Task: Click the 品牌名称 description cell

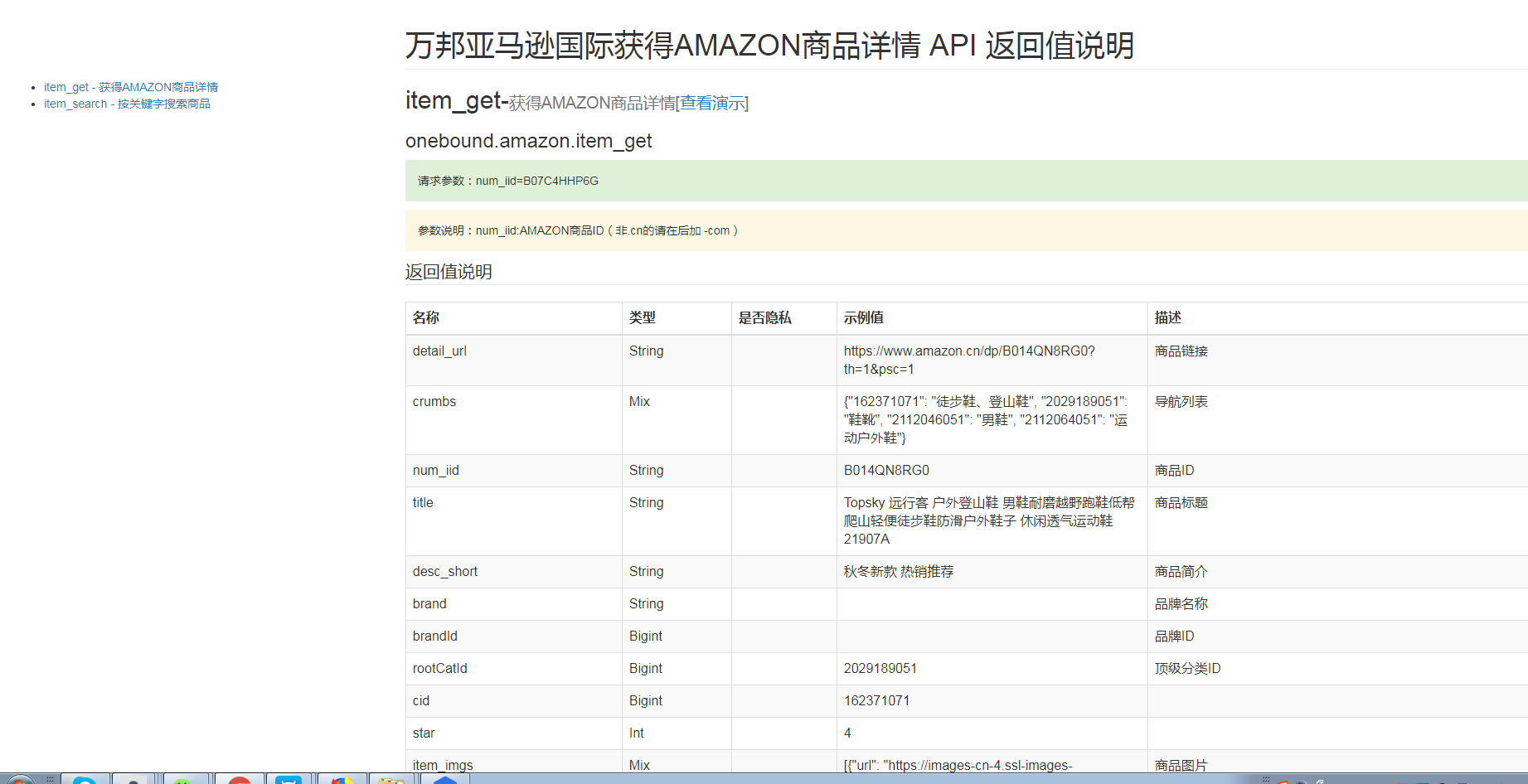Action: tap(1337, 604)
